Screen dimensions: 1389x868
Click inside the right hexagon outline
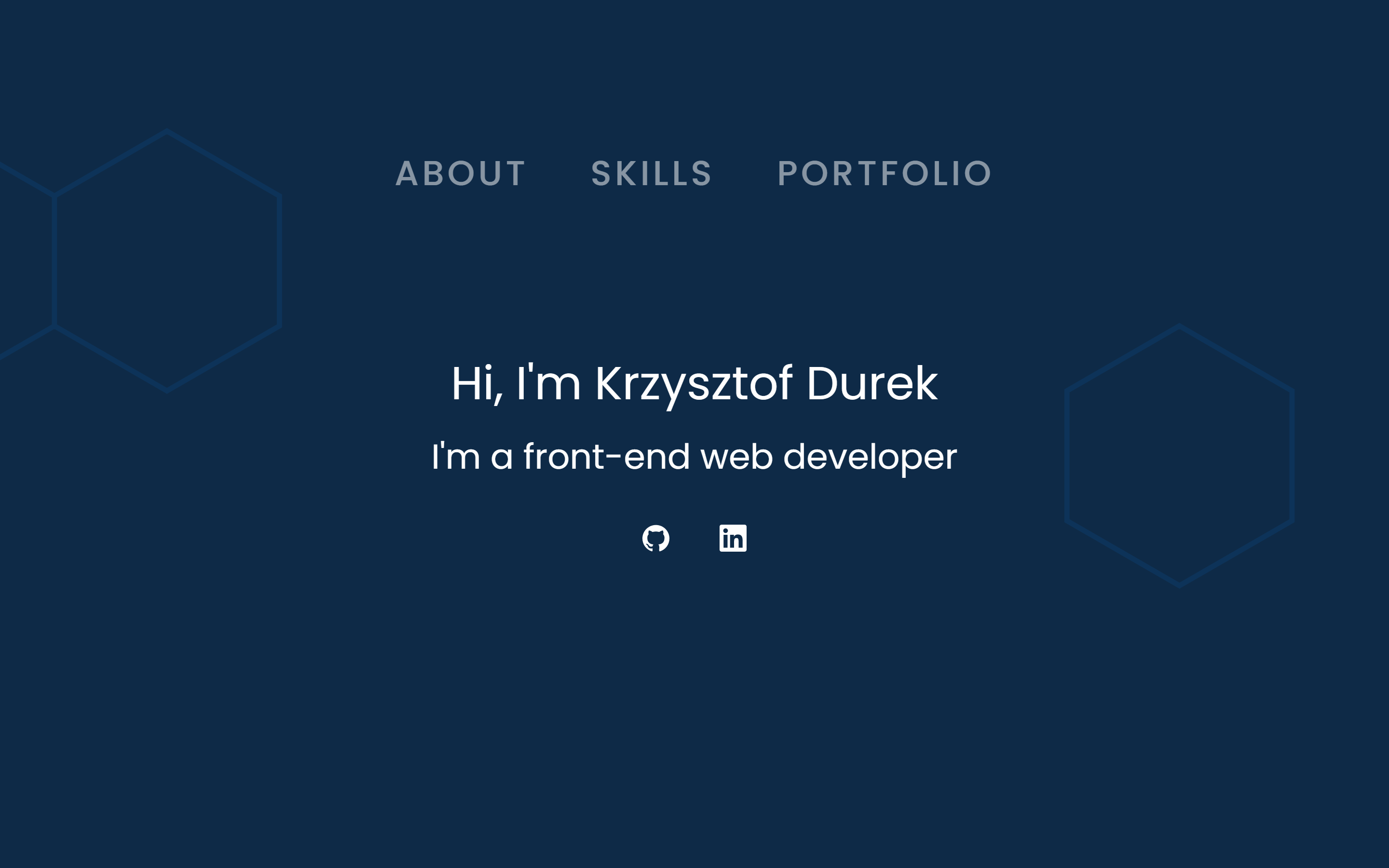click(1180, 456)
